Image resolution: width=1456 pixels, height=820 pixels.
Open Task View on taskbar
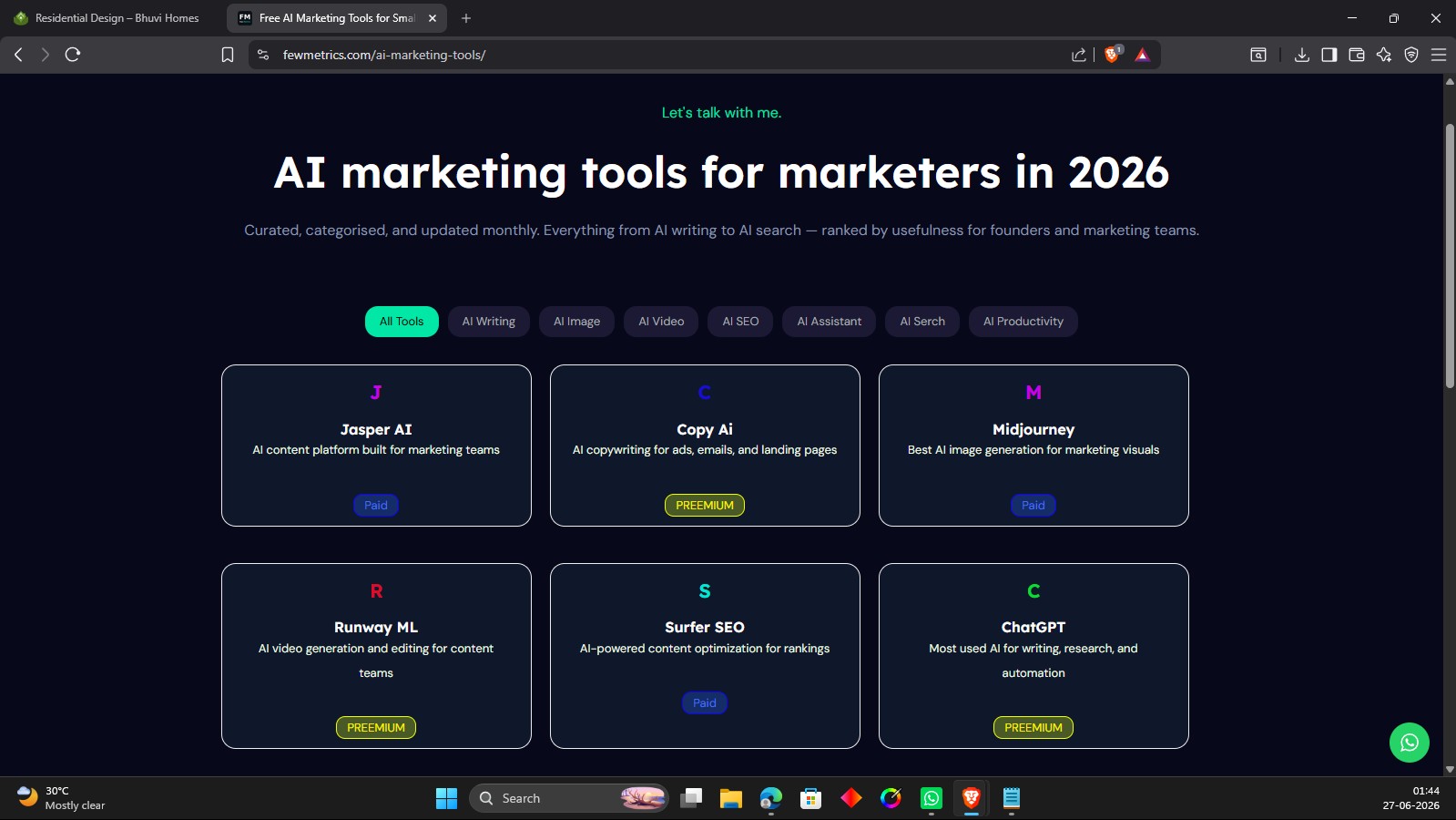pos(691,798)
